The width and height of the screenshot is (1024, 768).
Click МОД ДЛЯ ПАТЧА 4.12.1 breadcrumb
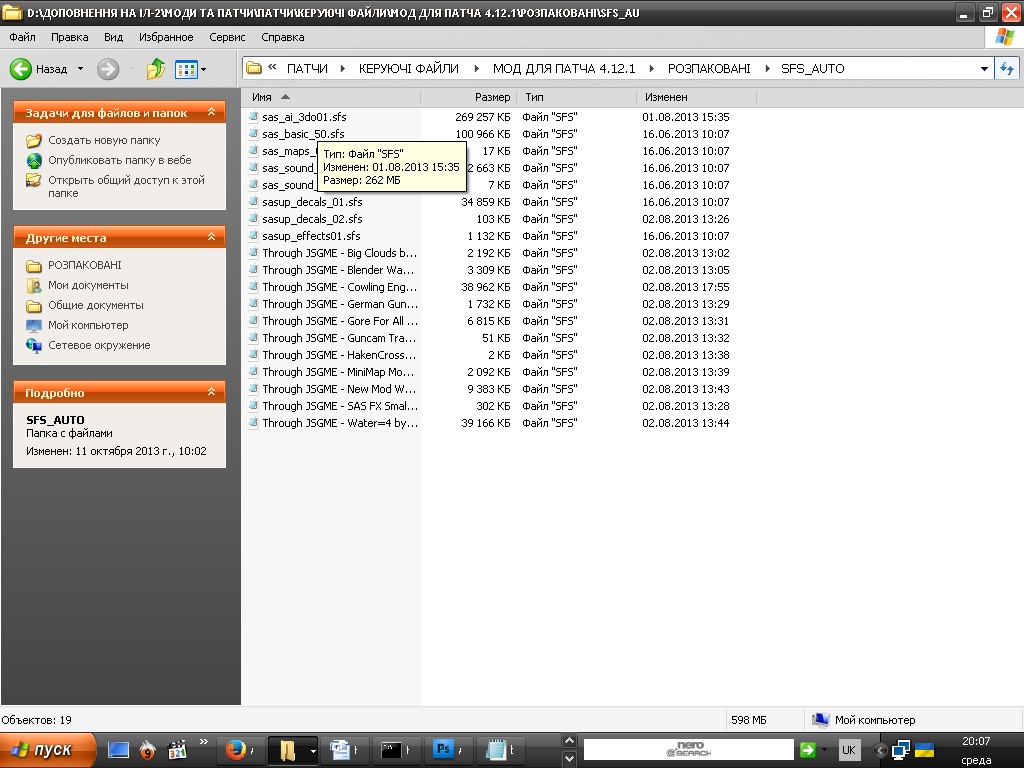[x=564, y=69]
